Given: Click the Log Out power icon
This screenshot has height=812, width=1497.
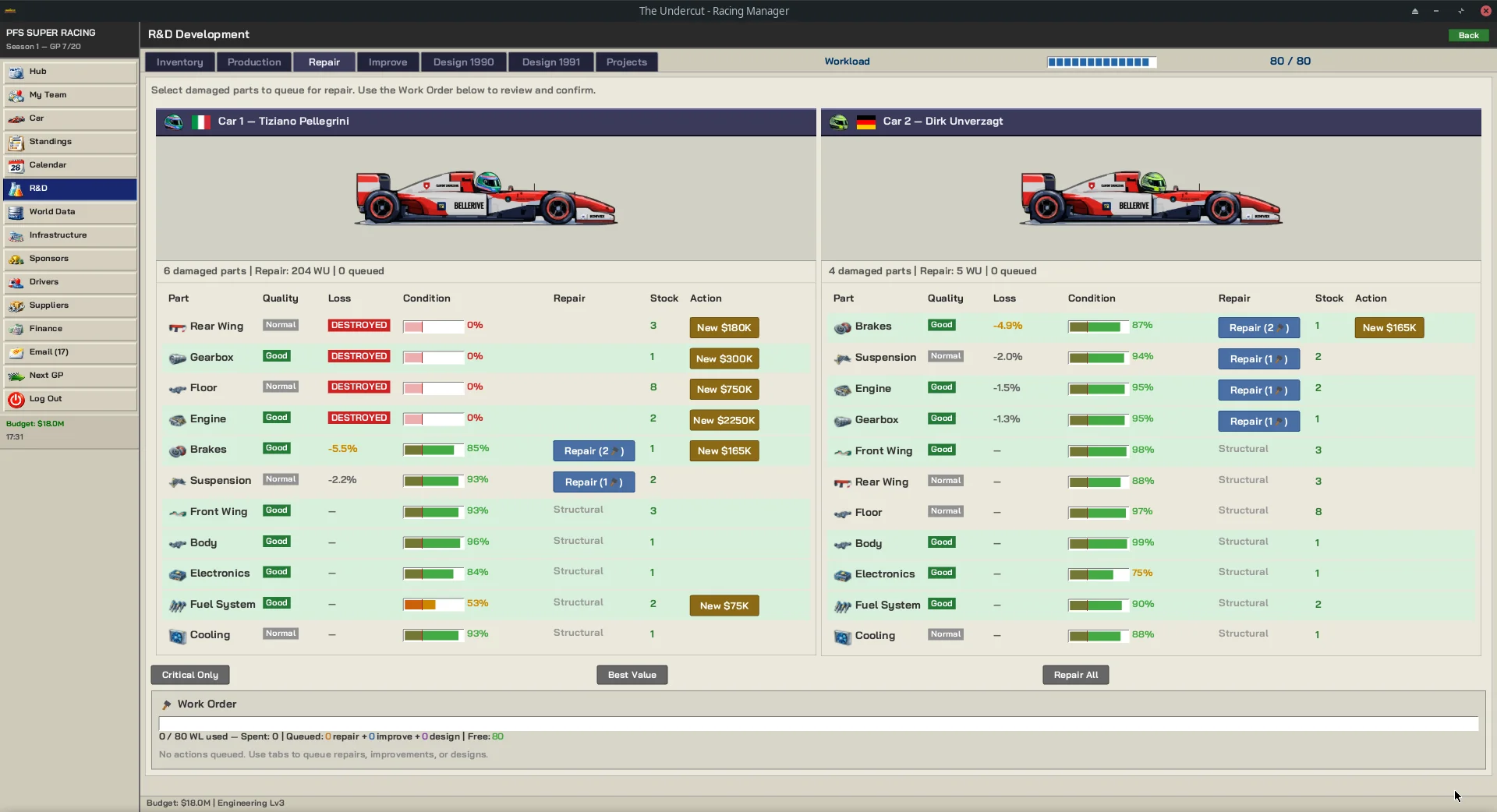Looking at the screenshot, I should (16, 400).
